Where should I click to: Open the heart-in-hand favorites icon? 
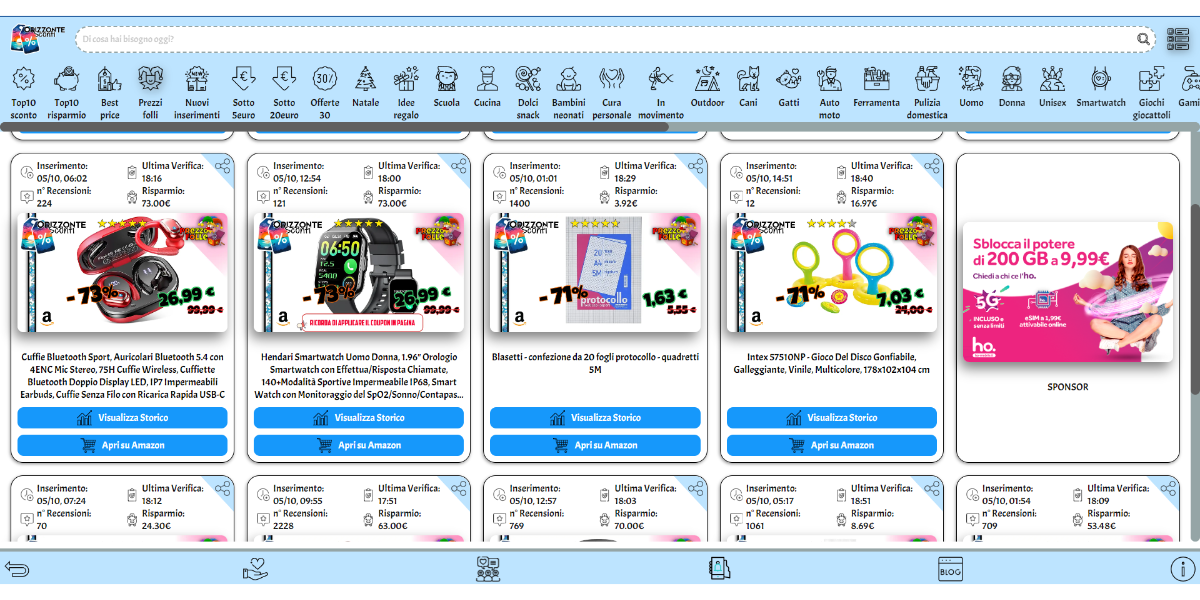(x=255, y=569)
